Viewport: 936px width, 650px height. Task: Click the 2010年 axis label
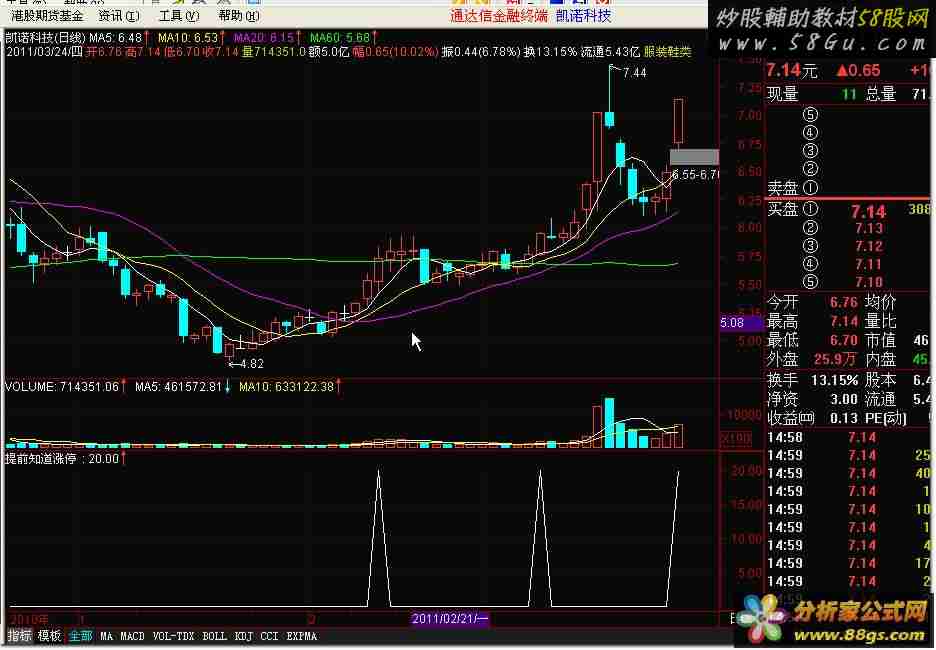[29, 619]
